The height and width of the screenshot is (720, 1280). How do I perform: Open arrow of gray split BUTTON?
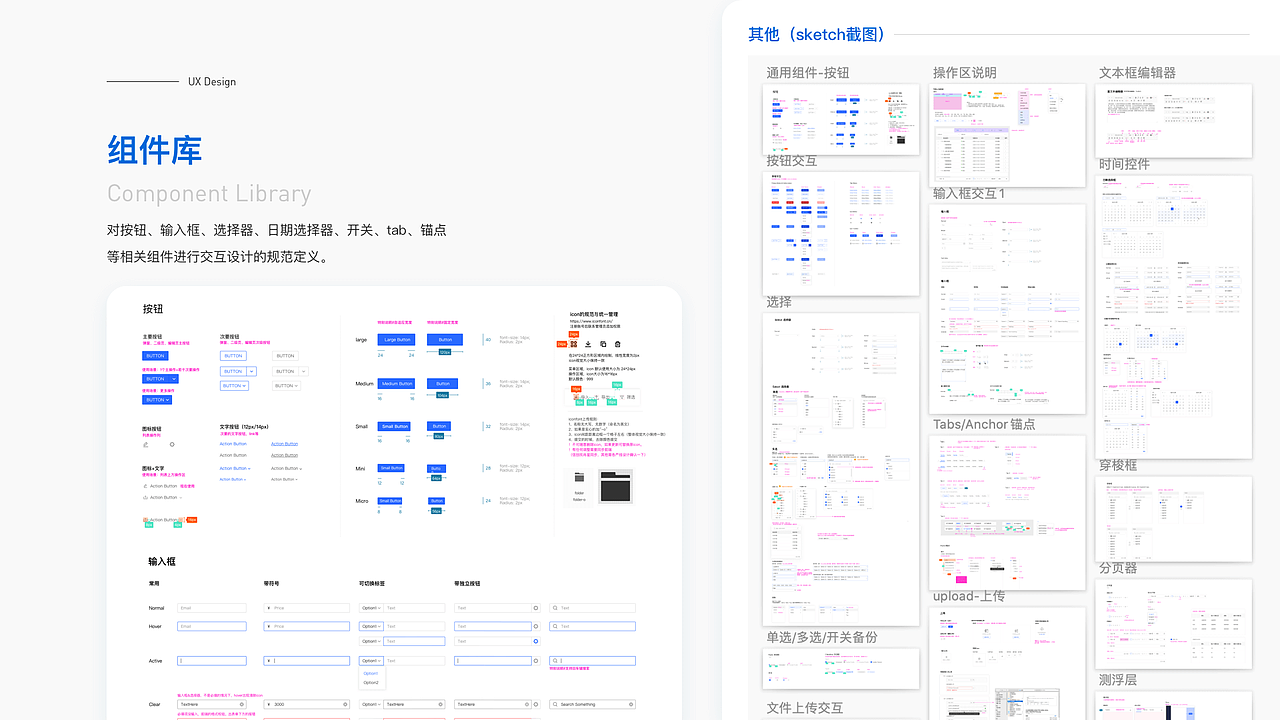[304, 371]
